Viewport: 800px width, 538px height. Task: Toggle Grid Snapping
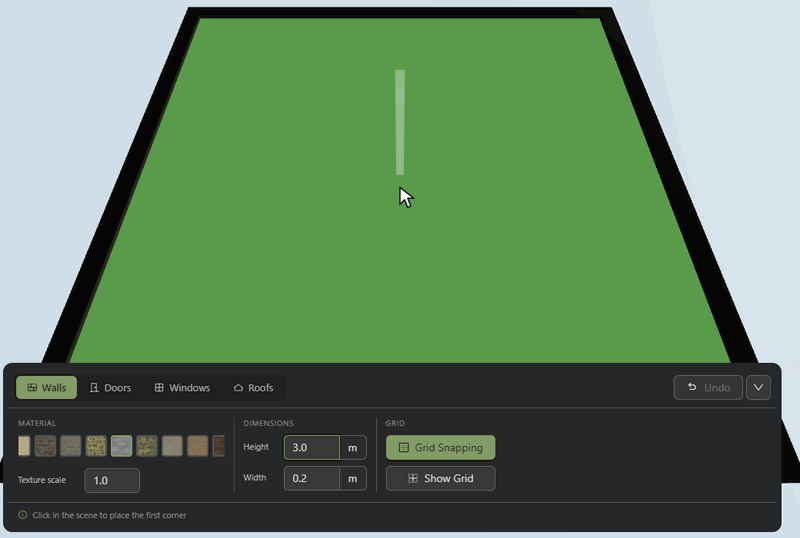point(440,448)
